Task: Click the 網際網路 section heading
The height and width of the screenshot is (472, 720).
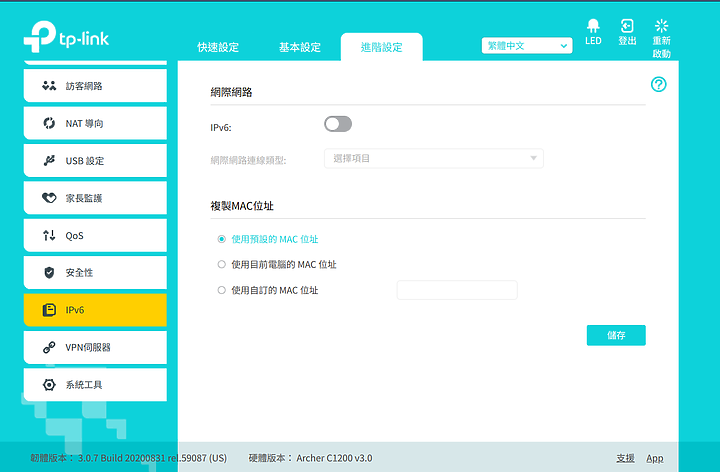Action: [x=231, y=92]
